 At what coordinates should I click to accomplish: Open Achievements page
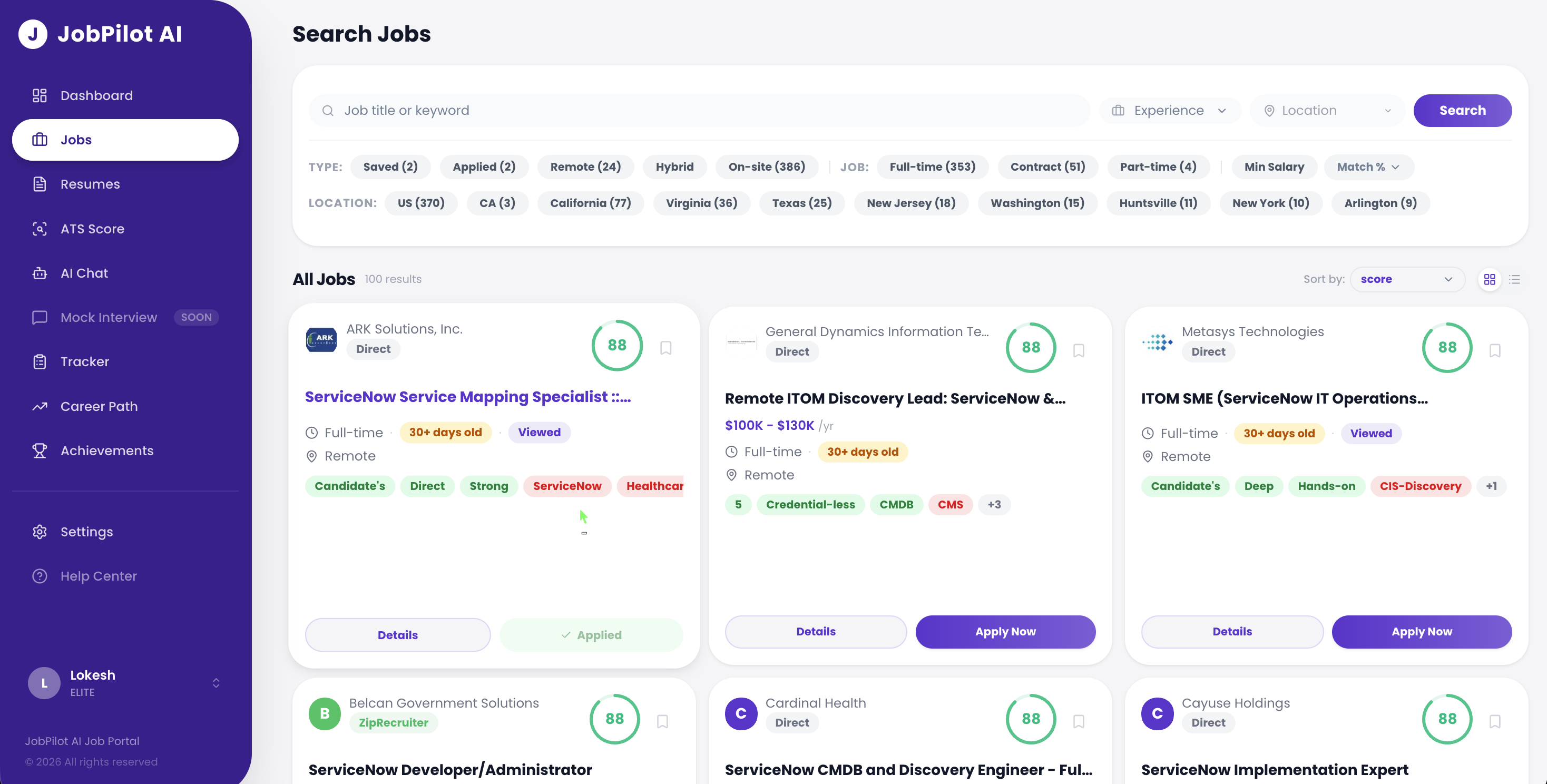[x=125, y=451]
